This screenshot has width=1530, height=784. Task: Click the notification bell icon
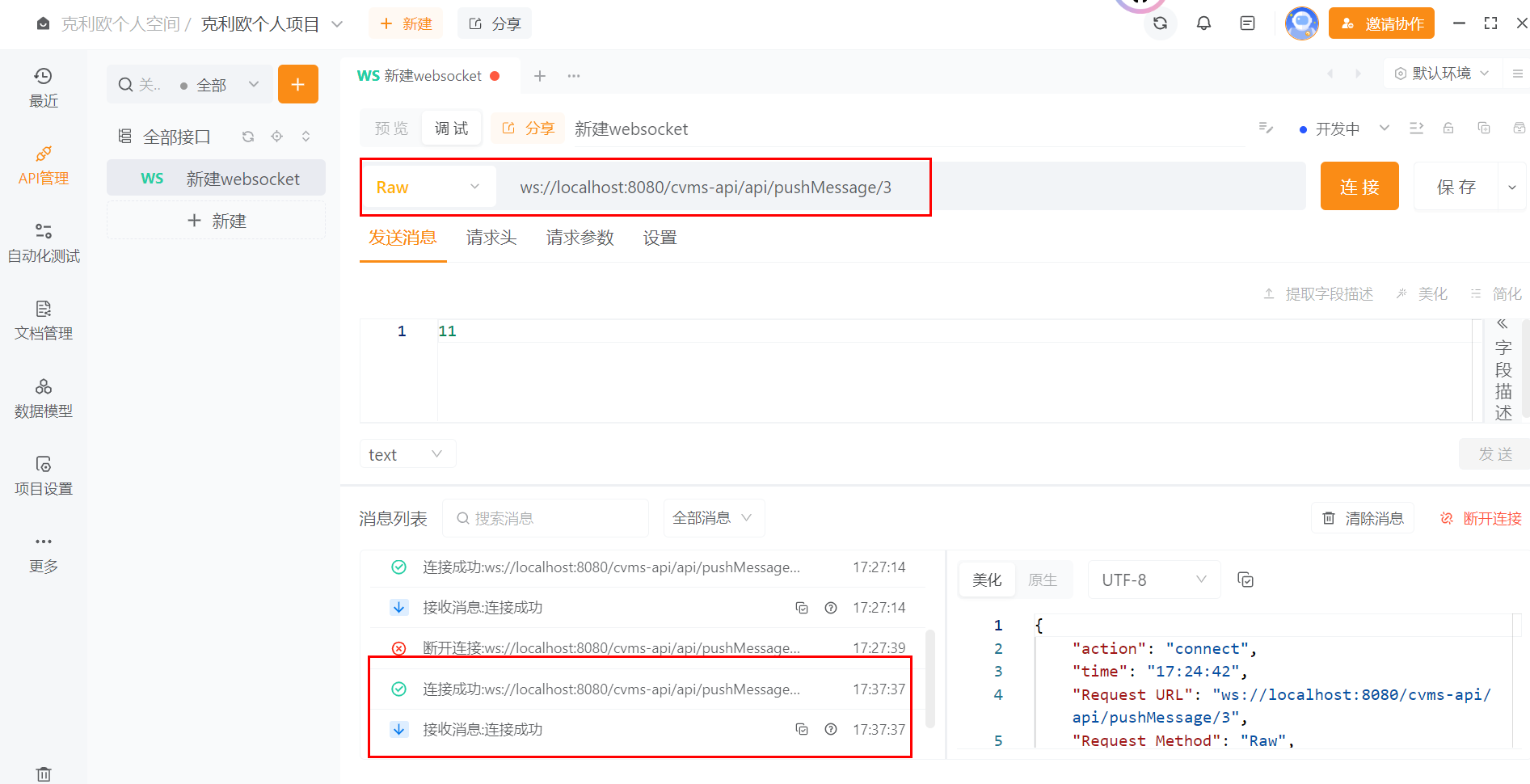(1203, 23)
